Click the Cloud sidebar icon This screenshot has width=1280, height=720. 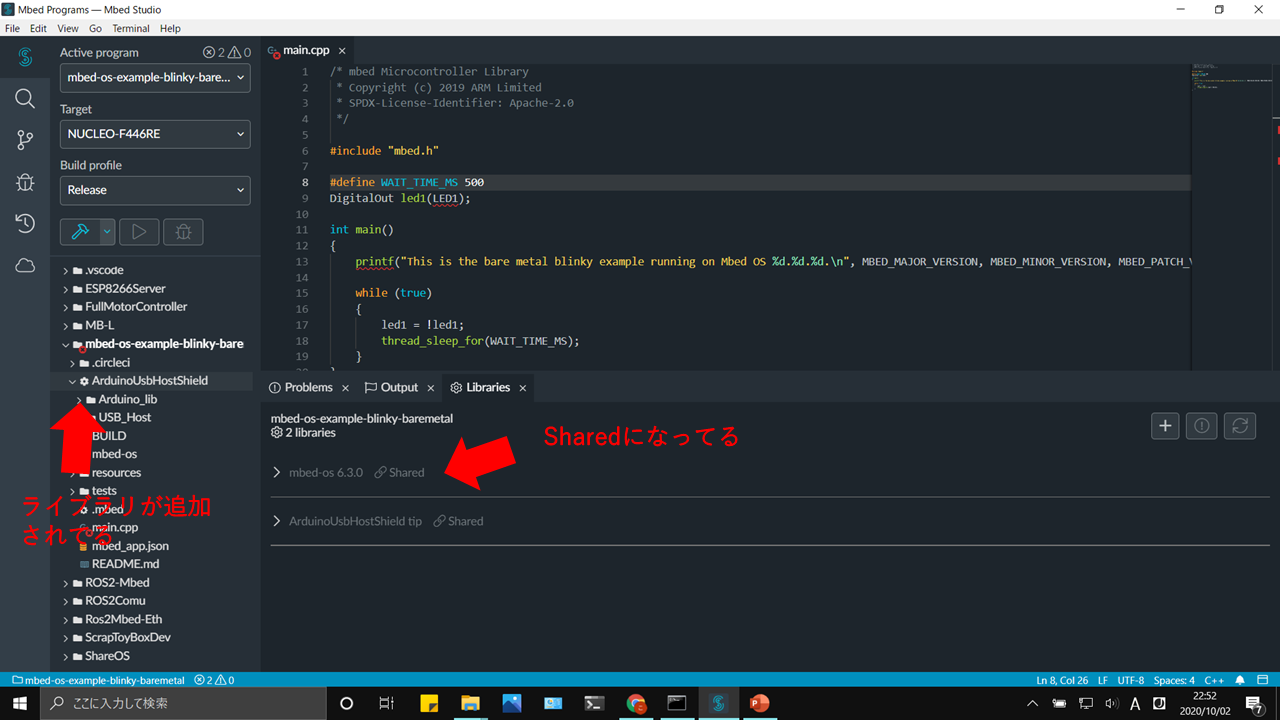25,264
